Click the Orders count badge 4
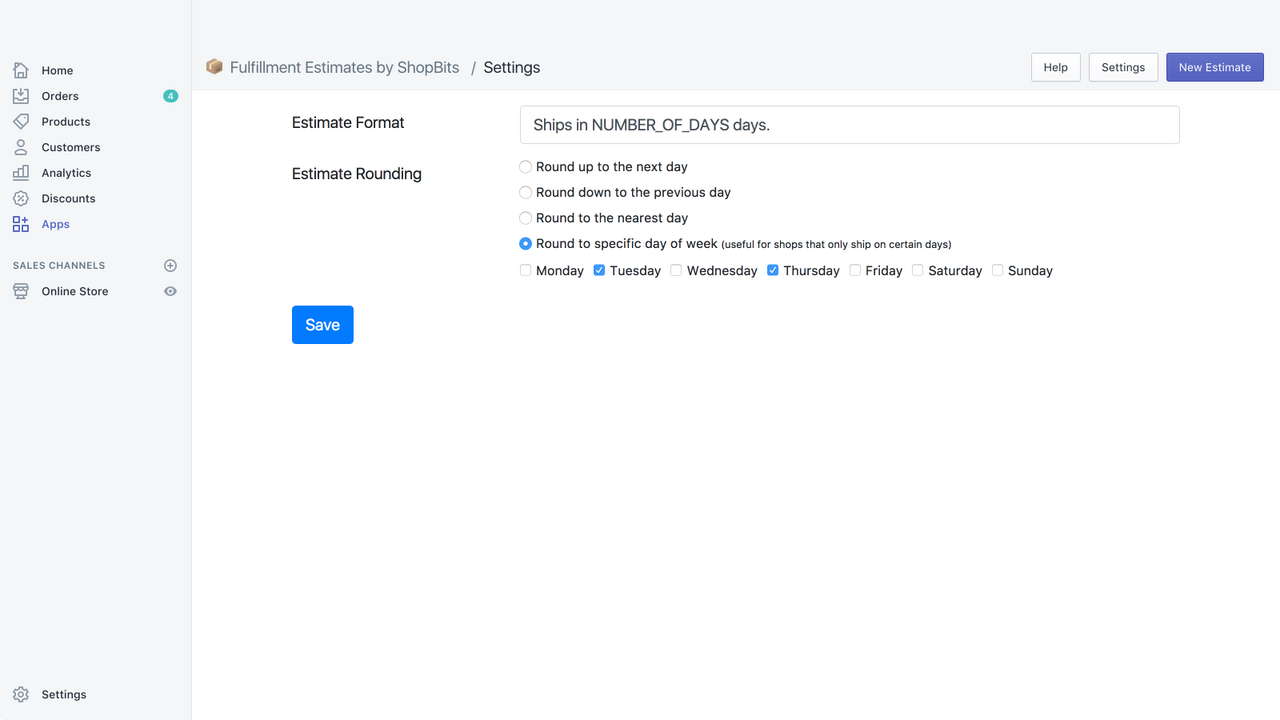 pyautogui.click(x=171, y=96)
